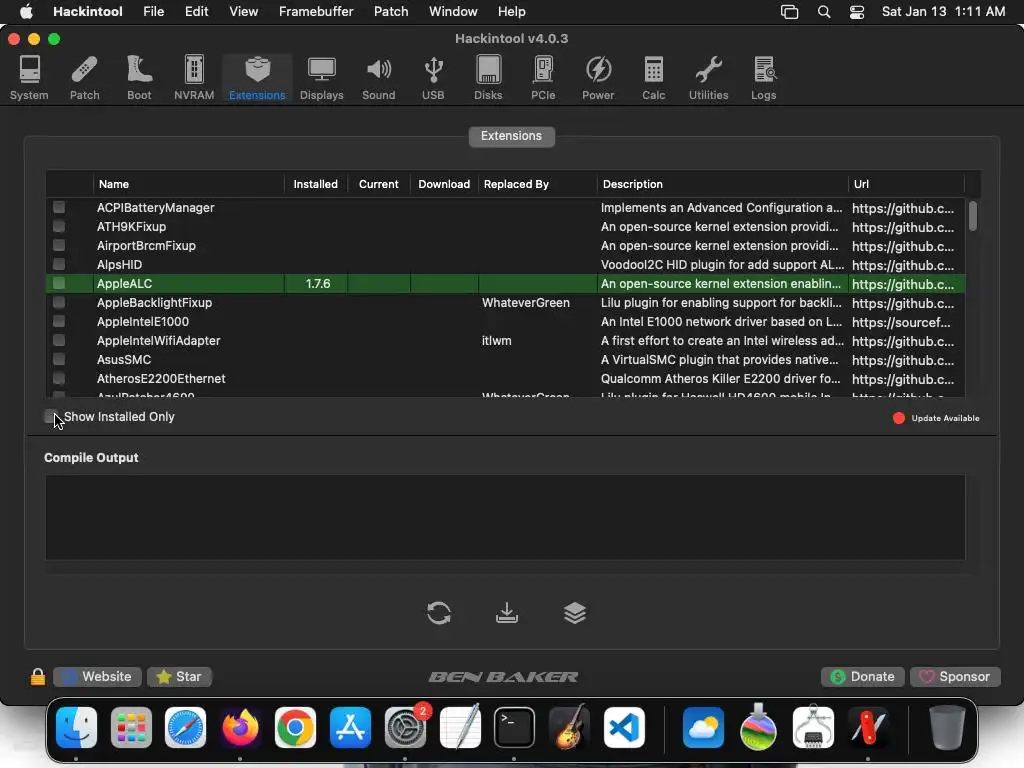Open the NVRAM toolbar section
Viewport: 1024px width, 768px height.
194,78
